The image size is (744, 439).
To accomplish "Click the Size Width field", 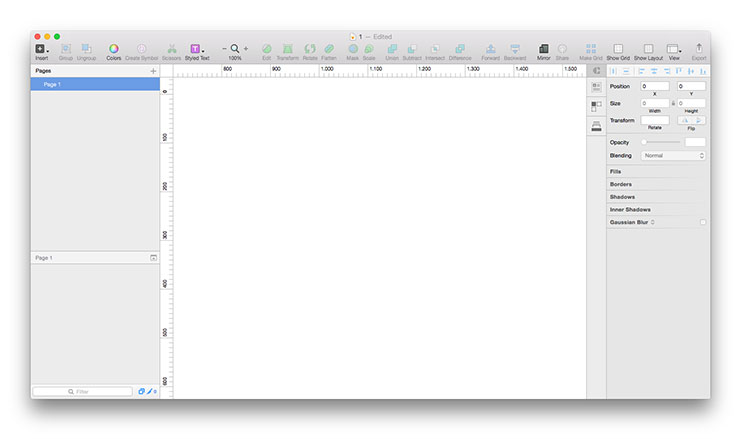I will point(655,103).
